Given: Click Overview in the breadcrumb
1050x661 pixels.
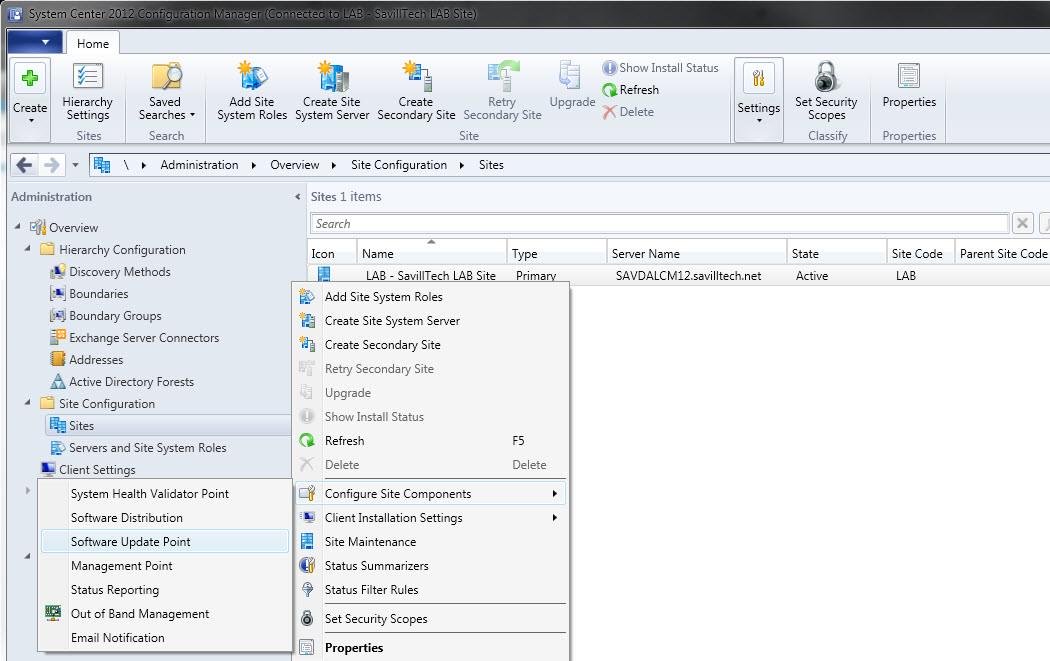Looking at the screenshot, I should pos(295,165).
